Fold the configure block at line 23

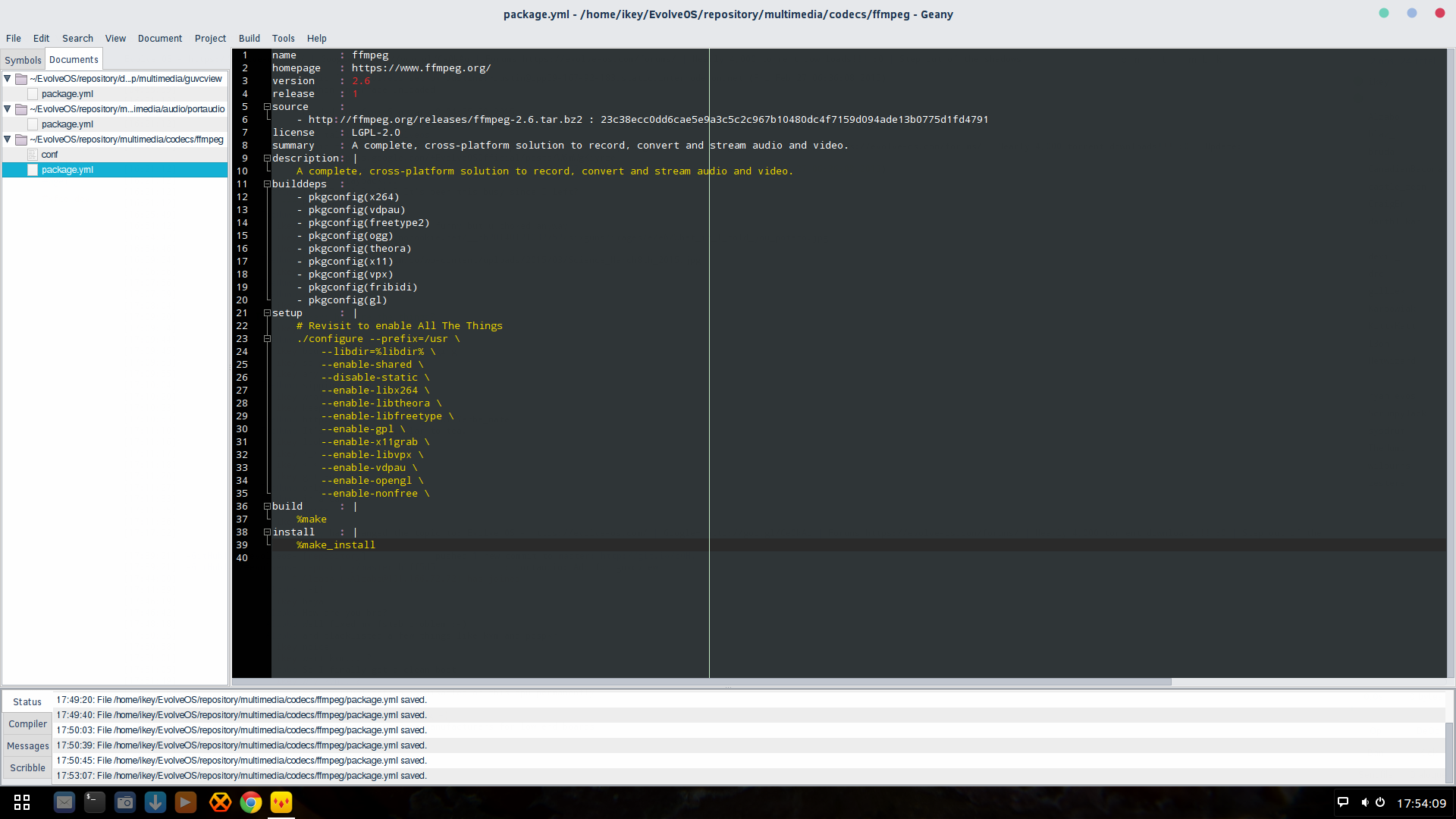tap(267, 339)
